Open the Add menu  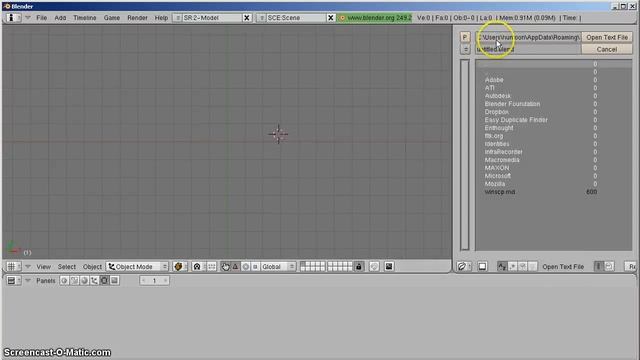click(x=60, y=18)
